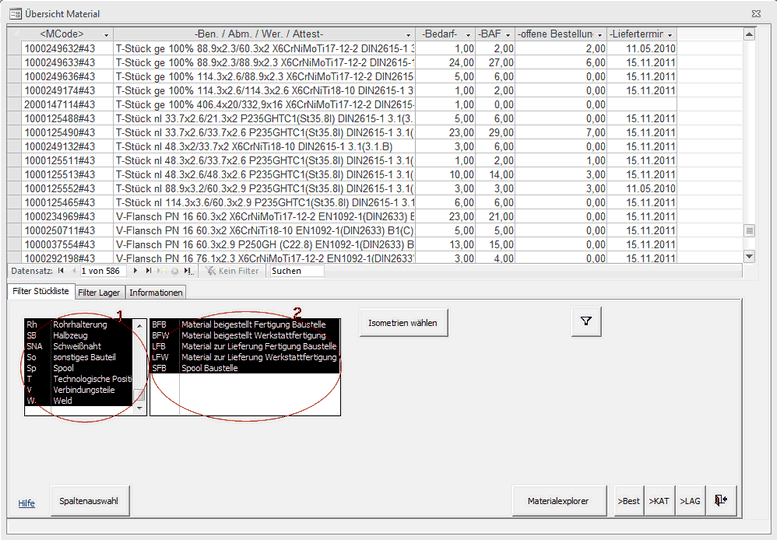Screen dimensions: 777x540
Task: Click the exit door icon button
Action: coord(722,500)
